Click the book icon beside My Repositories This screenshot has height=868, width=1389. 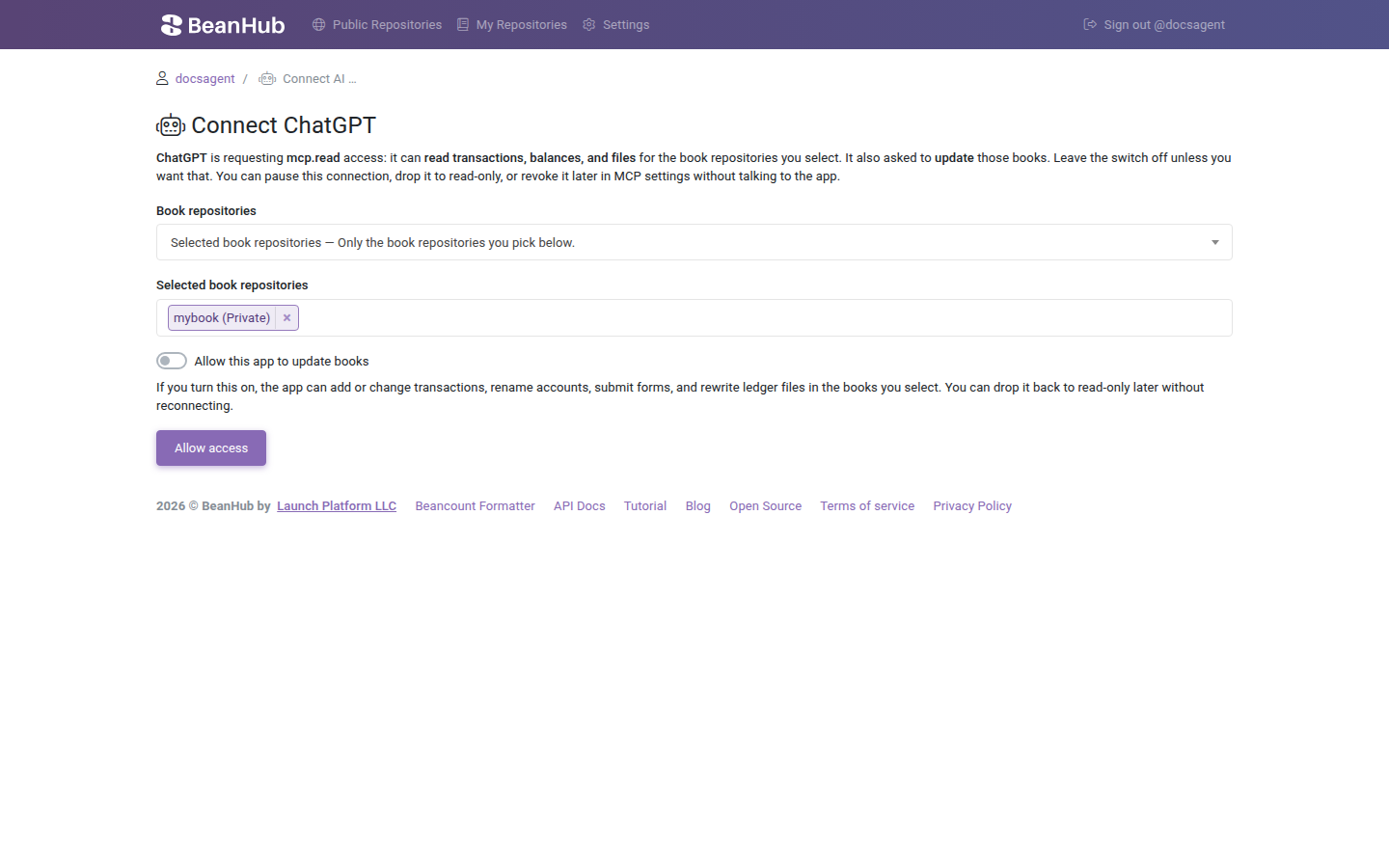click(x=463, y=25)
